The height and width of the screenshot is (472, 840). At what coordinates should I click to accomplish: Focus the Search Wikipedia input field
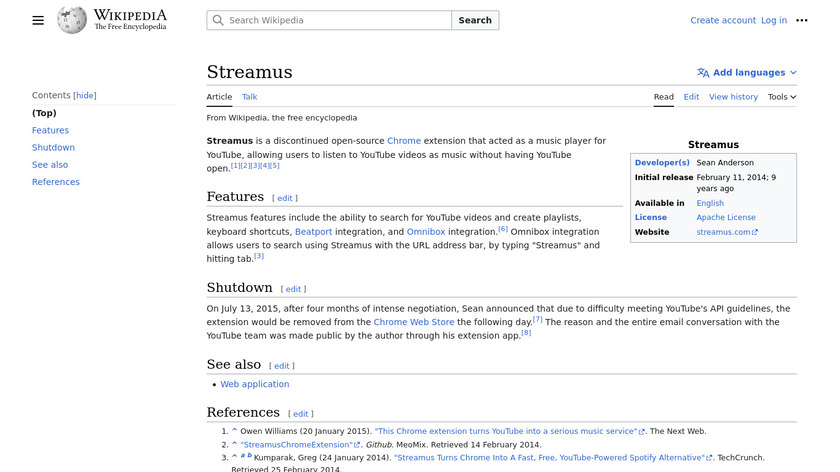pos(329,20)
